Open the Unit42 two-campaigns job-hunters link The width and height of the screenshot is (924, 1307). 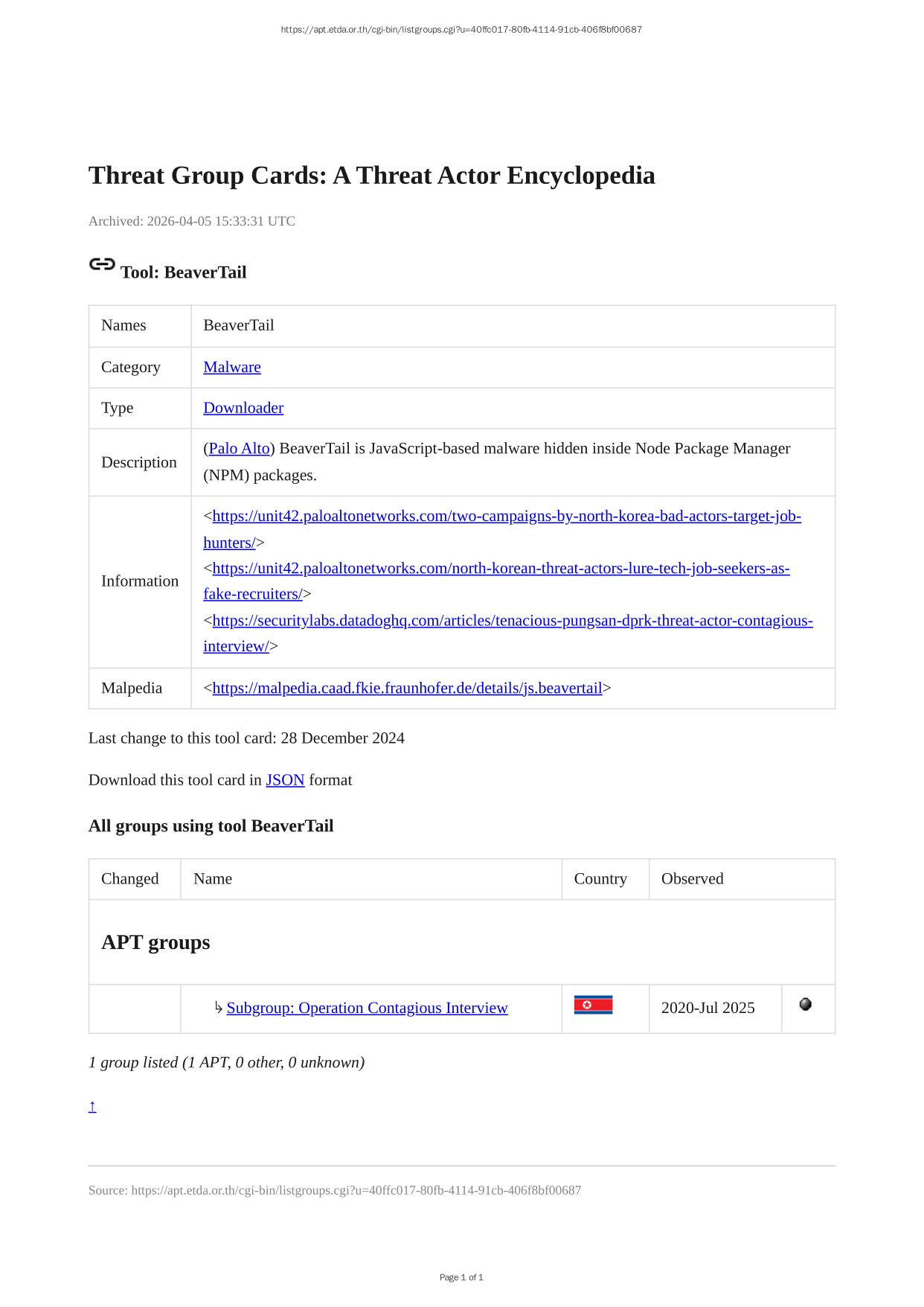tap(506, 516)
